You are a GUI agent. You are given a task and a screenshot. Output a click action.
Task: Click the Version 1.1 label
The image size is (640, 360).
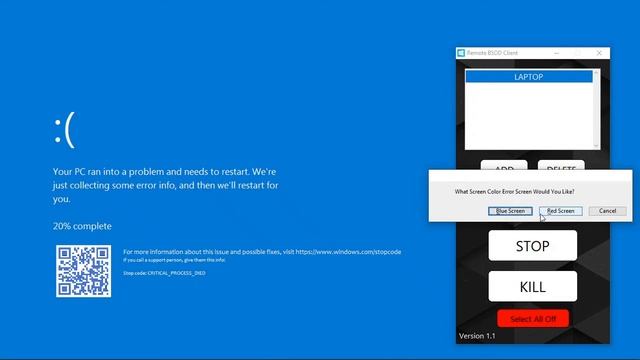477,336
